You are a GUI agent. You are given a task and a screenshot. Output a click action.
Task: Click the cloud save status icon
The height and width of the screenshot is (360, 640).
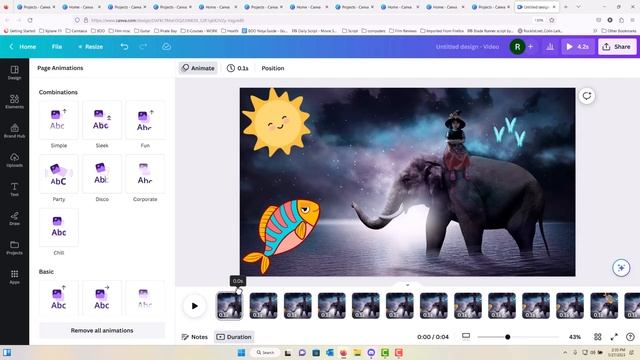166,47
